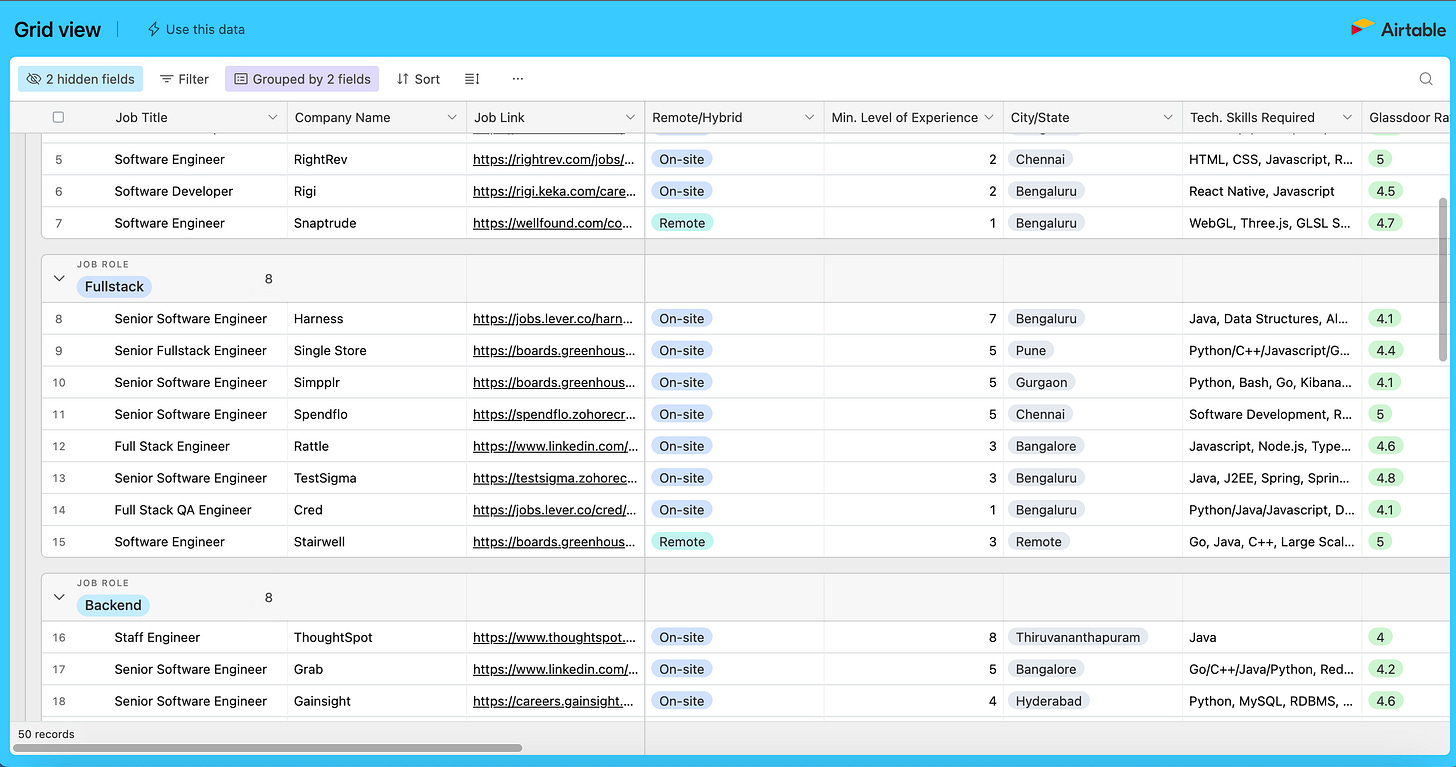Click row number 12 for Rattle
This screenshot has height=767, width=1456.
pos(59,446)
